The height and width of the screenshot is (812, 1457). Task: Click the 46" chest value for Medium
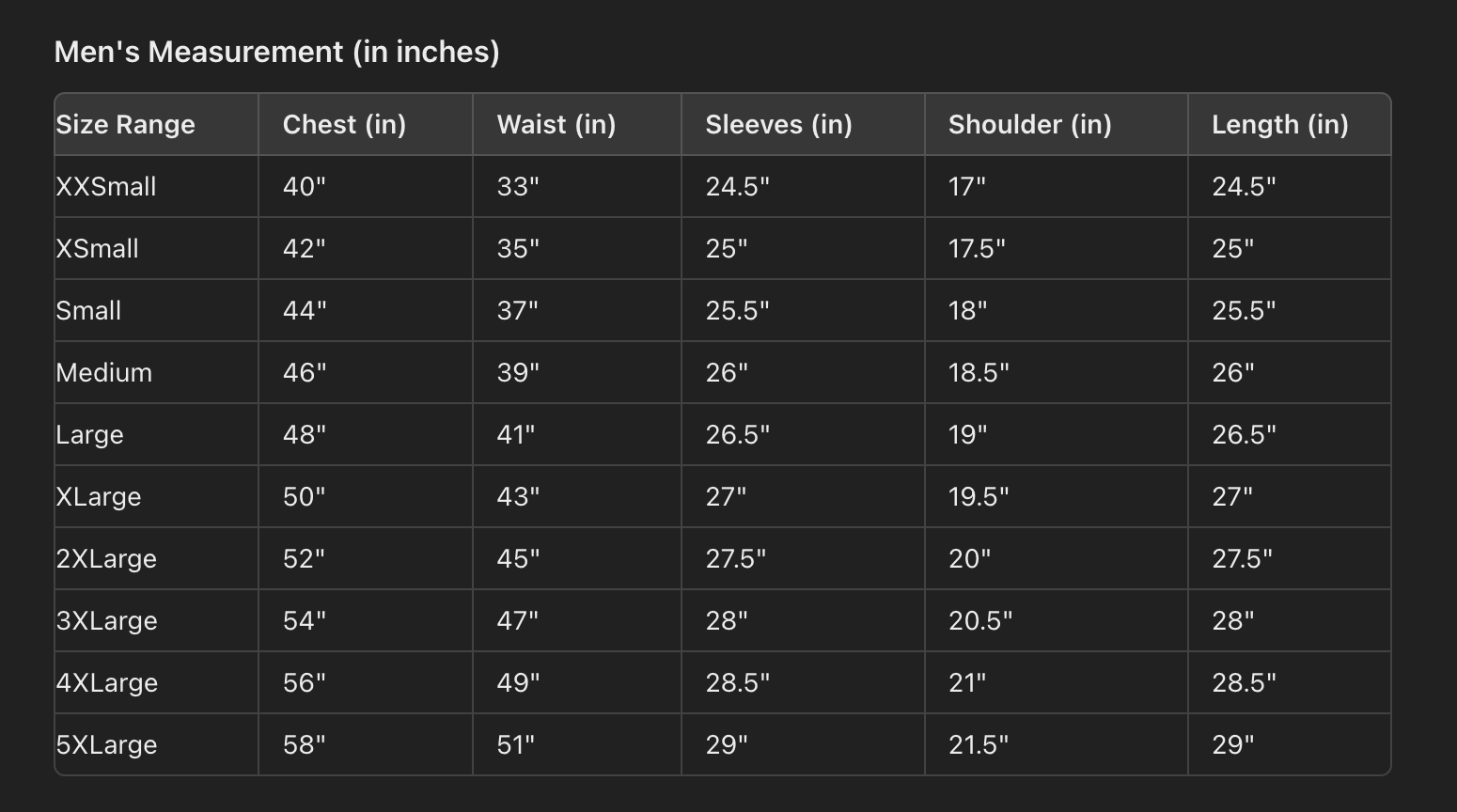click(304, 372)
